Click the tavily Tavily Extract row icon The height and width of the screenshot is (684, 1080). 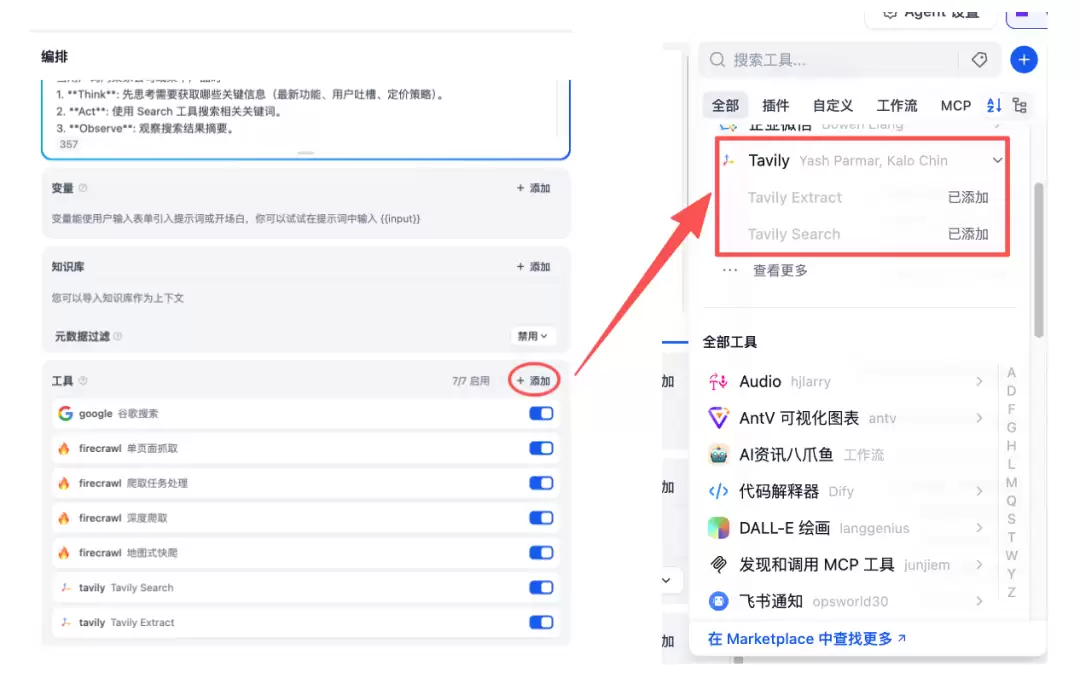(65, 622)
